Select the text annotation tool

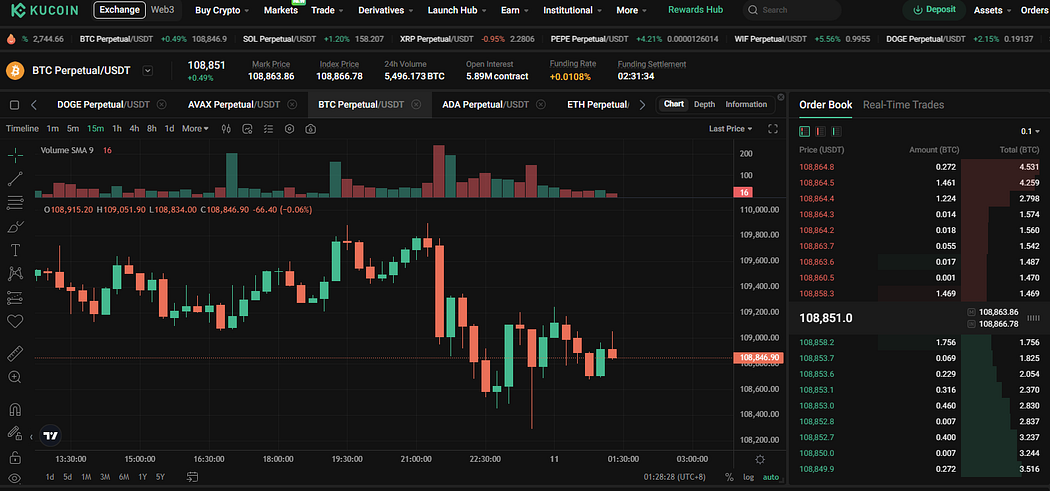15,250
